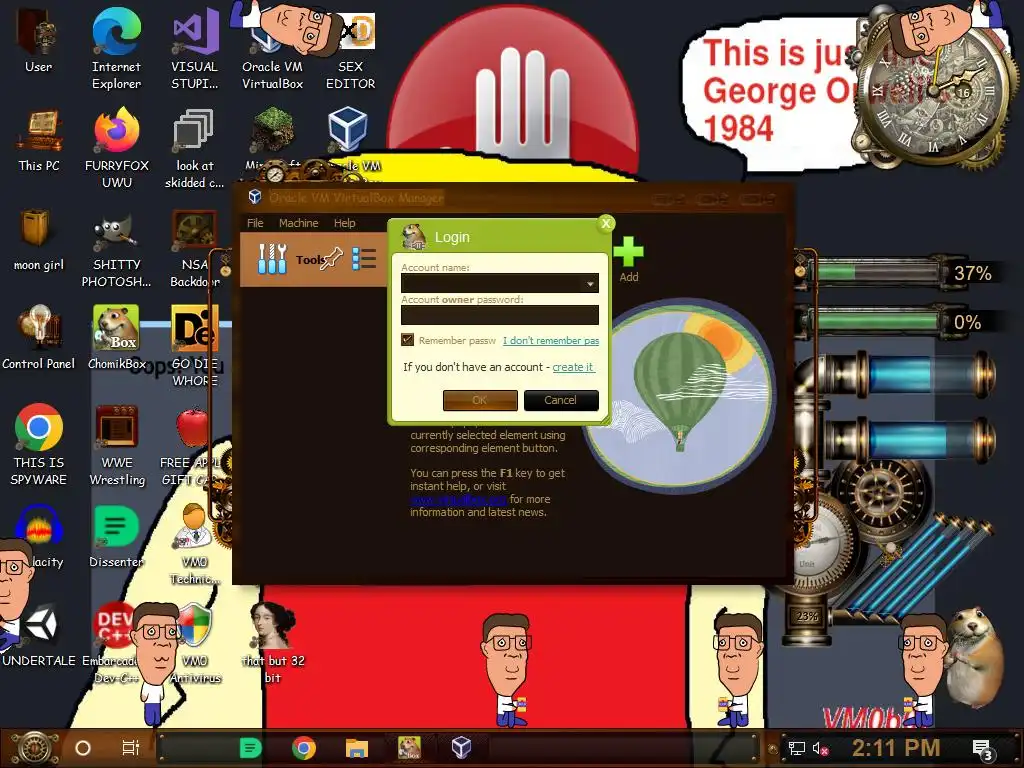1024x768 pixels.
Task: Toggle the Remember password checkbox
Action: tap(408, 340)
